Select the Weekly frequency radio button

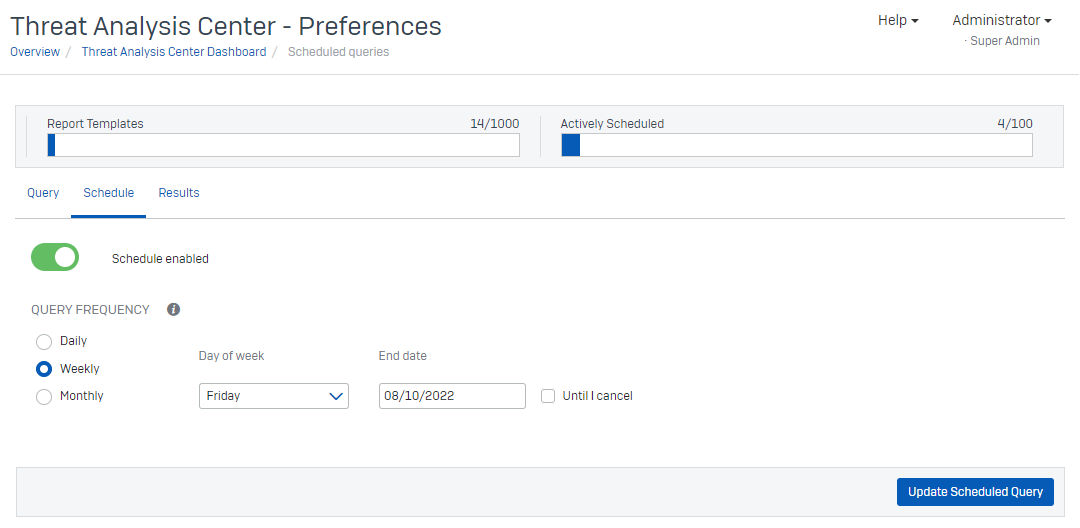[x=44, y=369]
